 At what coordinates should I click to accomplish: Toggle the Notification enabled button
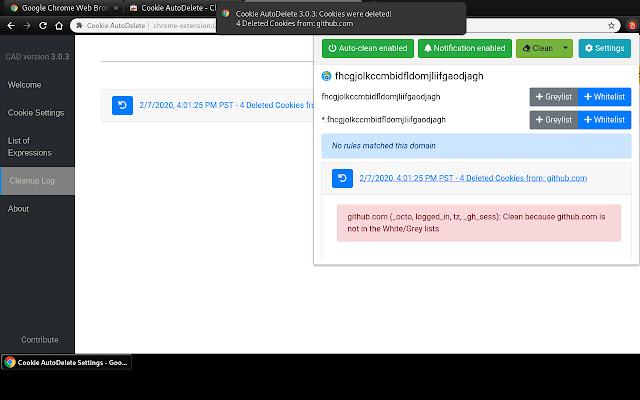[x=464, y=48]
